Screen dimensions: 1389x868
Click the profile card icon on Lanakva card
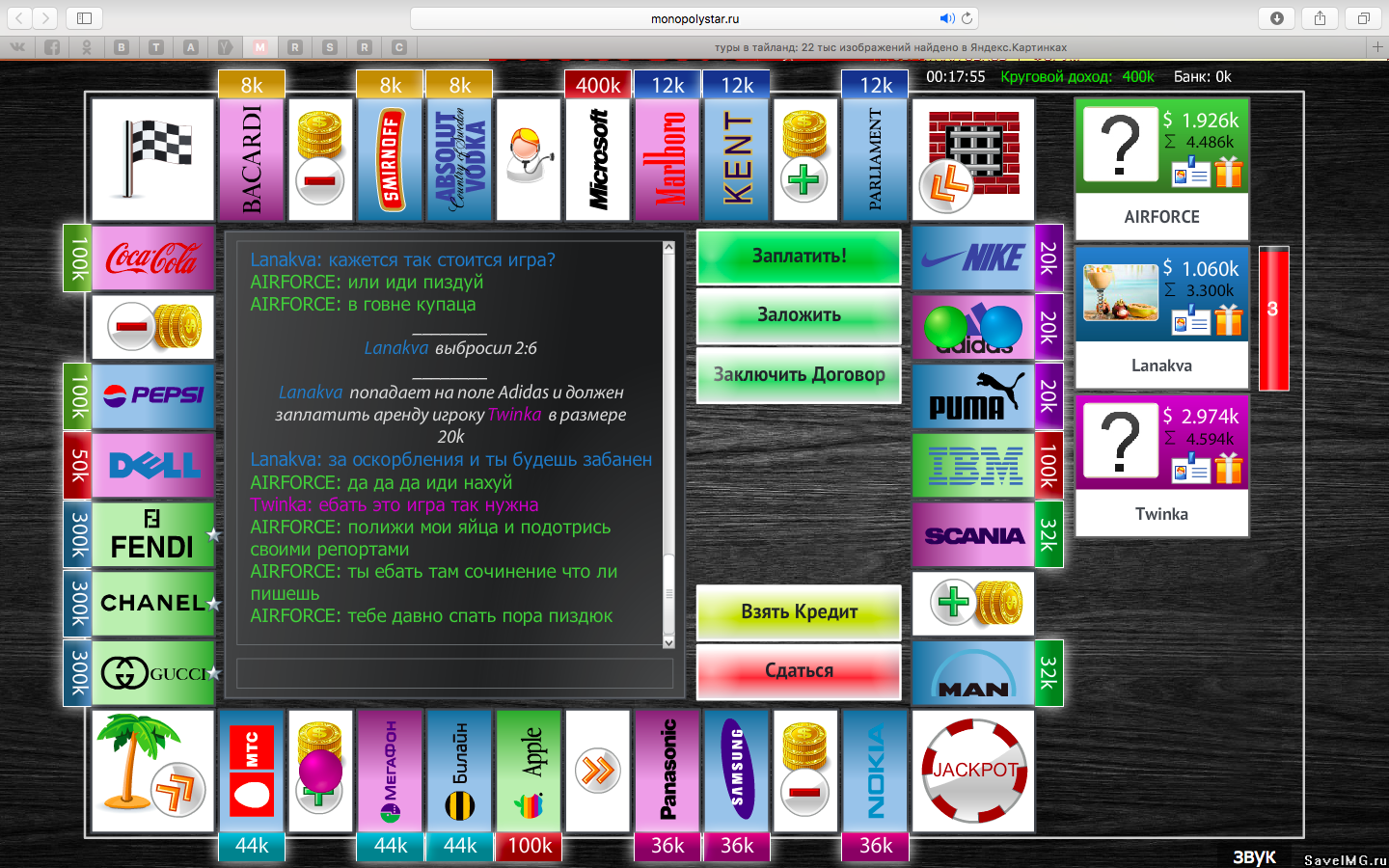coord(1191,321)
